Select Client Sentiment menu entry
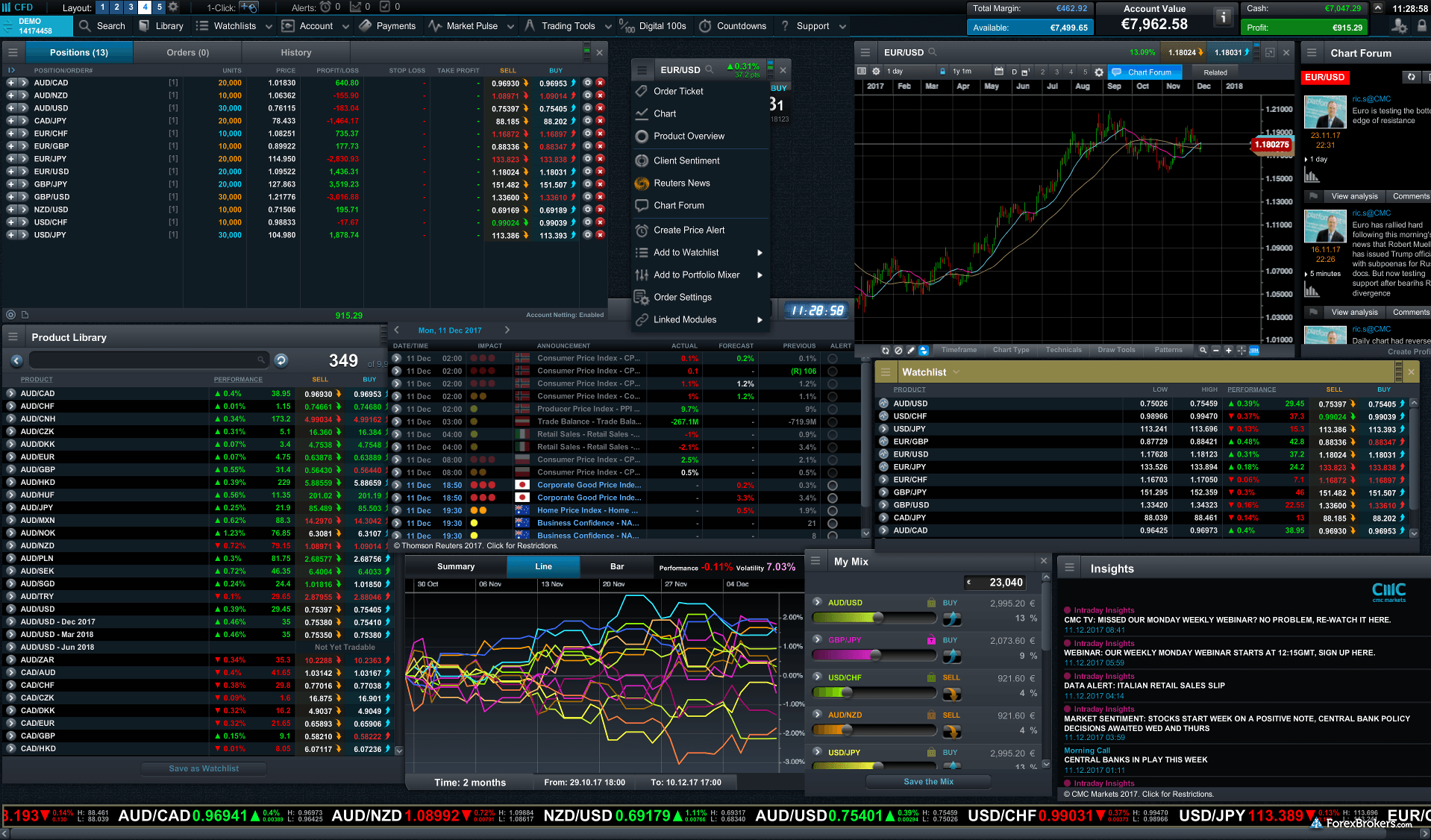 click(x=686, y=160)
